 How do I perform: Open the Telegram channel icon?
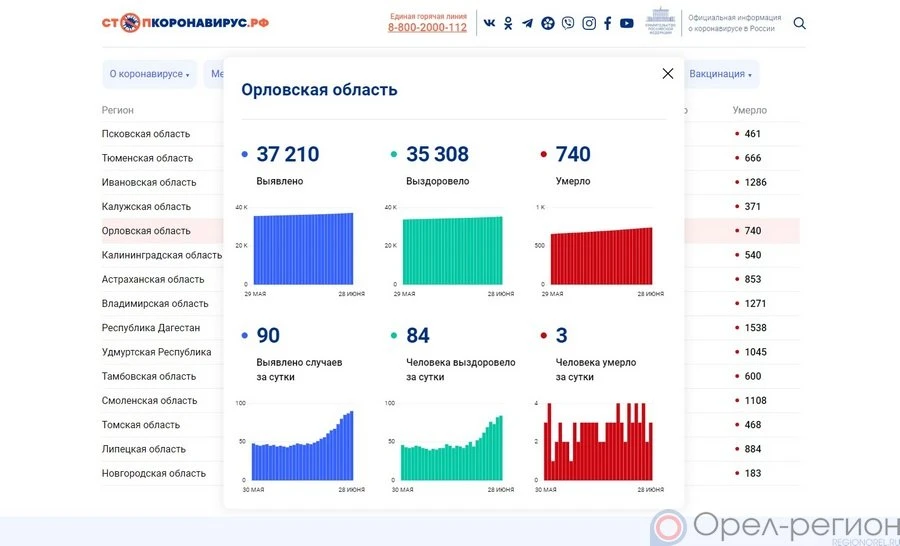[x=527, y=23]
